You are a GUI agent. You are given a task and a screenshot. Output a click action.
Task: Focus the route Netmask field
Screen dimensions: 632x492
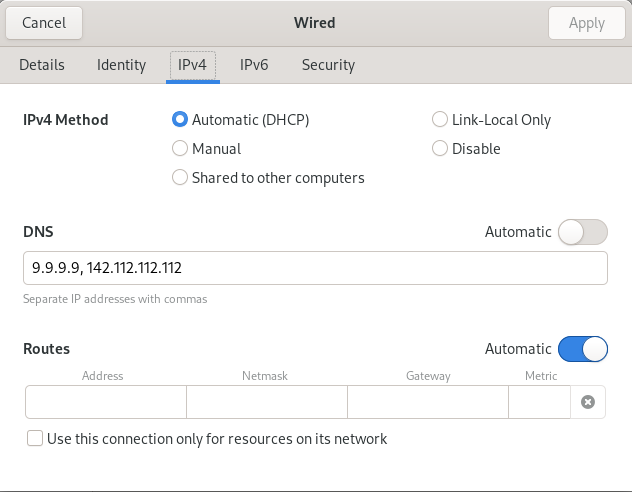pyautogui.click(x=267, y=402)
